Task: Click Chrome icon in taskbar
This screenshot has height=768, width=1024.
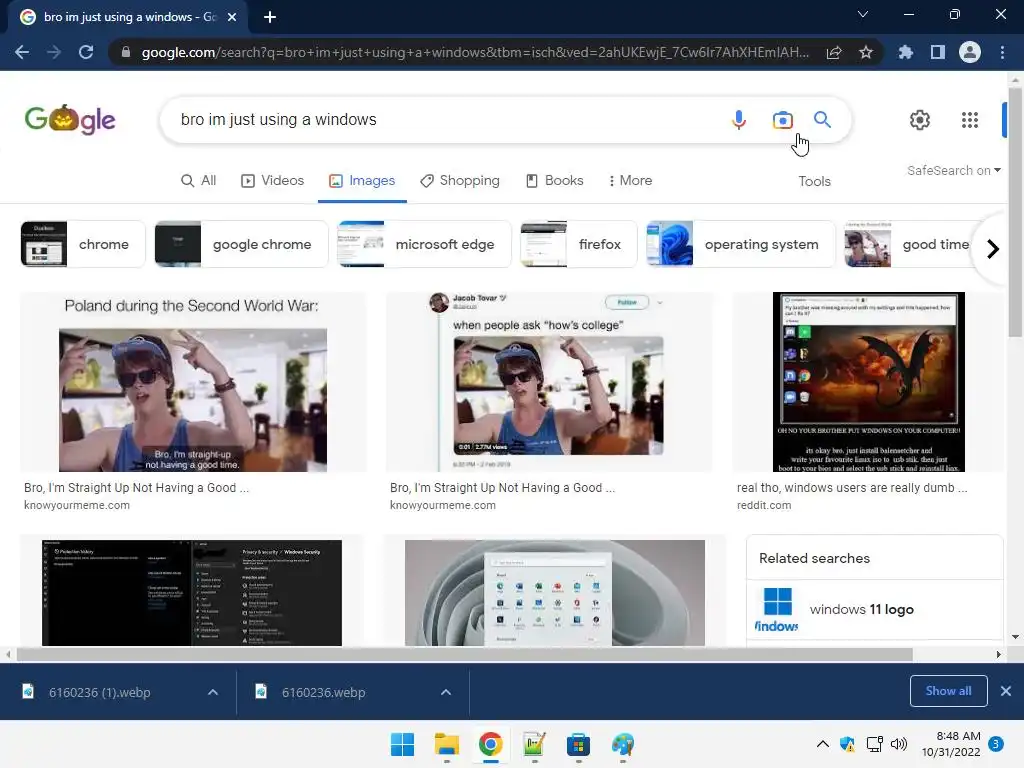Action: 490,744
